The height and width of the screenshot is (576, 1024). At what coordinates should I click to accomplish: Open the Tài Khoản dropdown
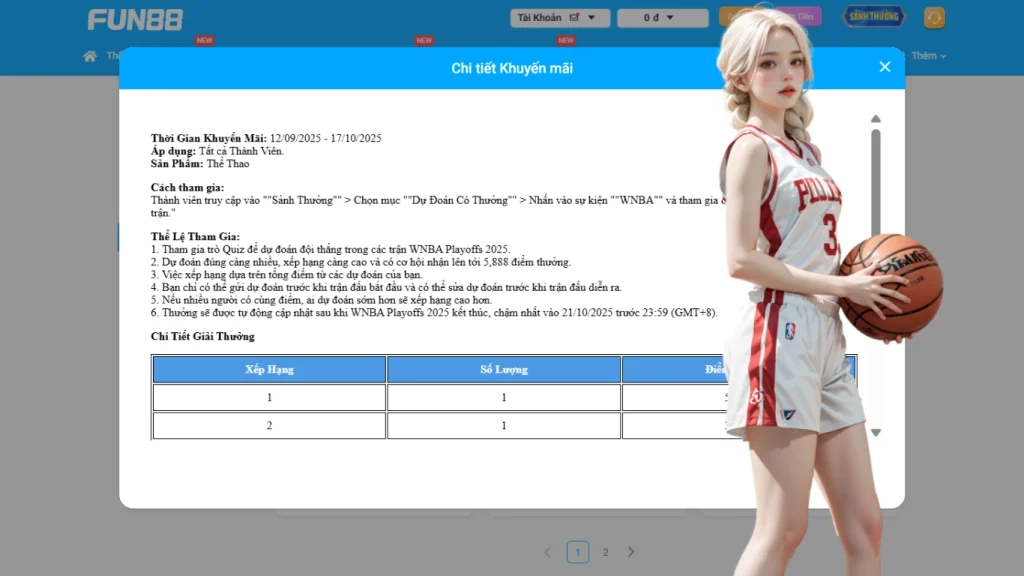tap(559, 18)
